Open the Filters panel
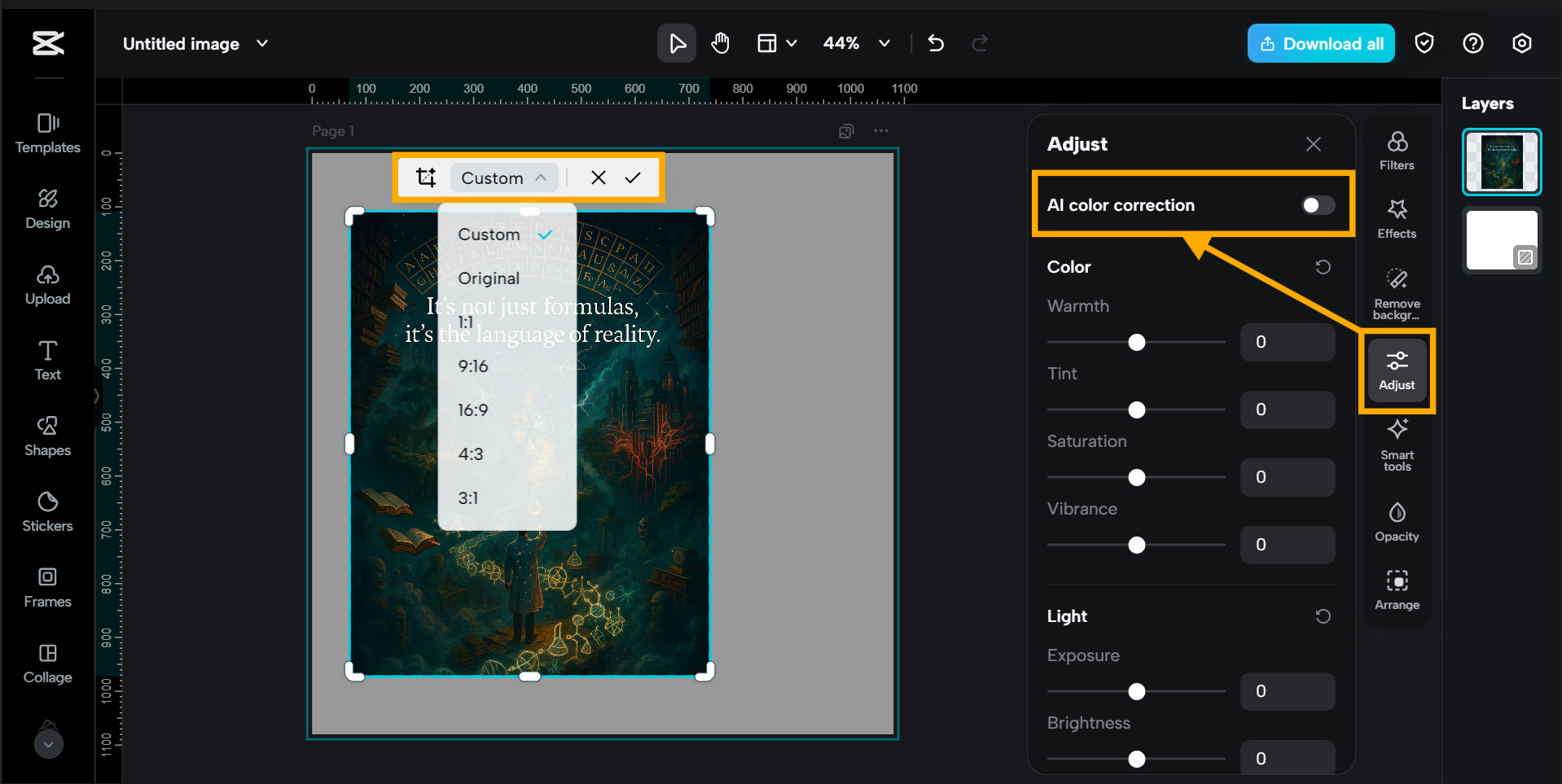Viewport: 1562px width, 784px height. coord(1396,151)
